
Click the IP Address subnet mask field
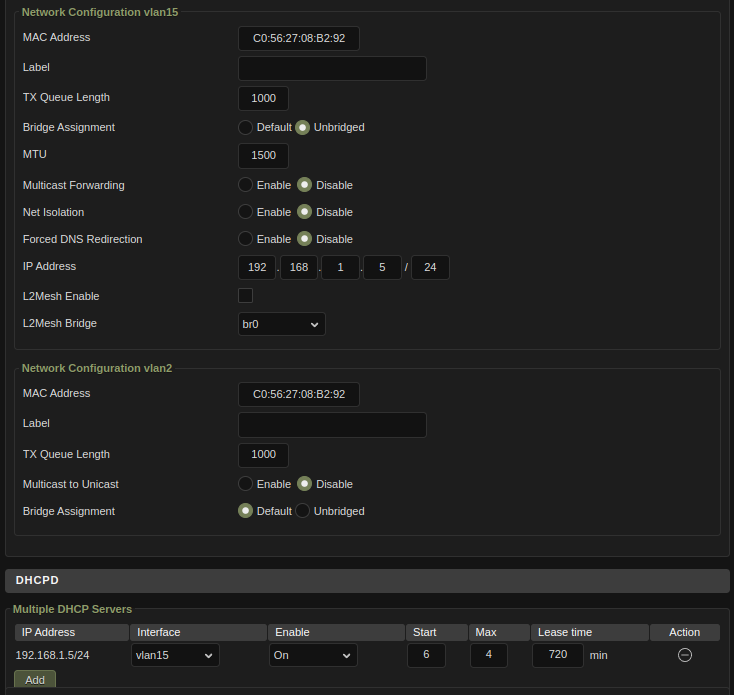pos(430,267)
